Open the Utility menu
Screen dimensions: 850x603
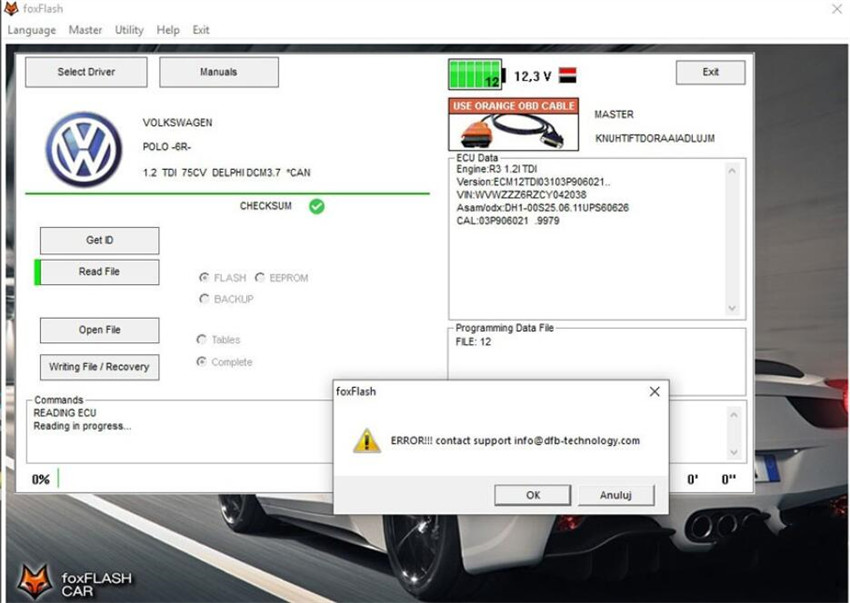[x=129, y=30]
